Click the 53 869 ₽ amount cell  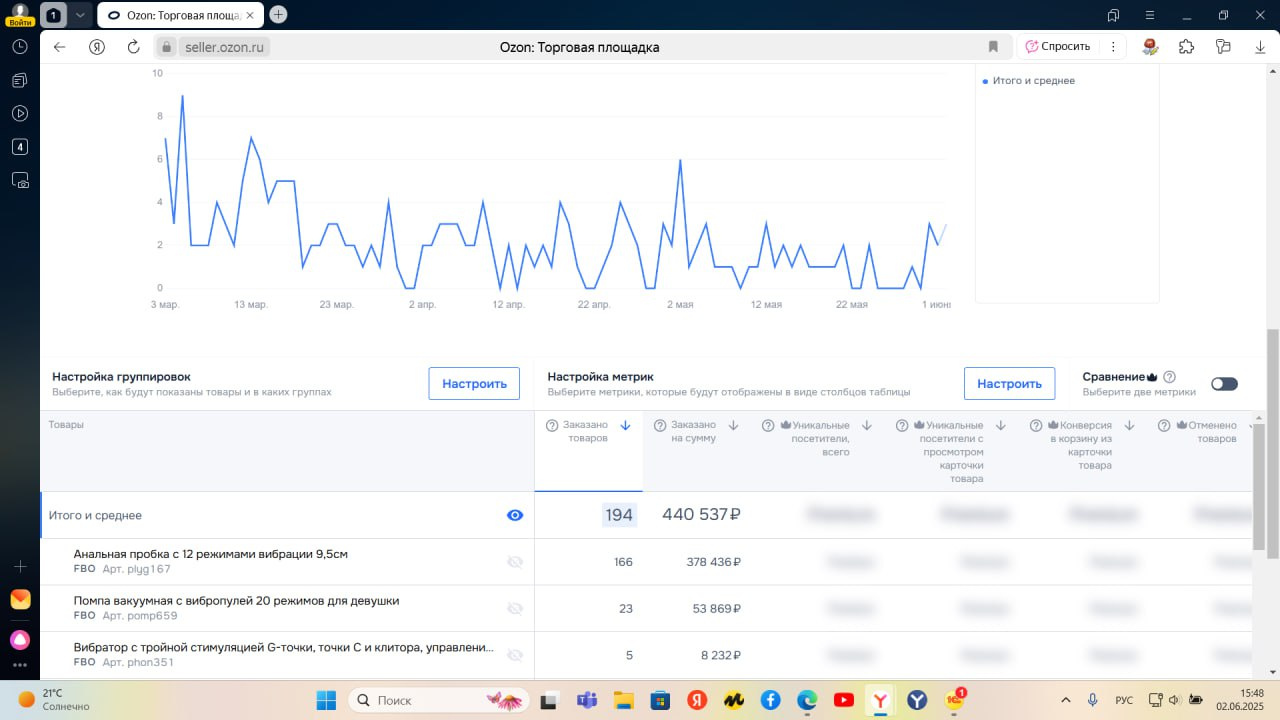point(717,608)
